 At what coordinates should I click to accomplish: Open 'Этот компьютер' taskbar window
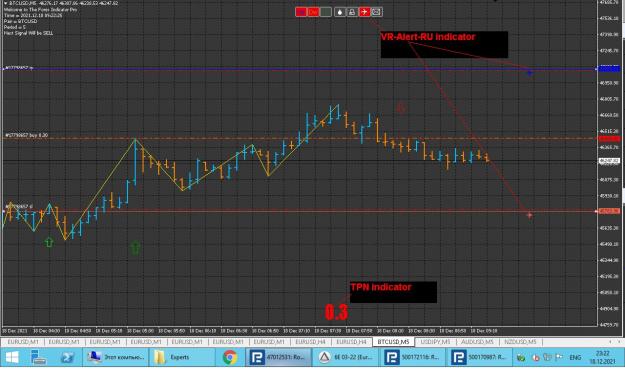116,357
